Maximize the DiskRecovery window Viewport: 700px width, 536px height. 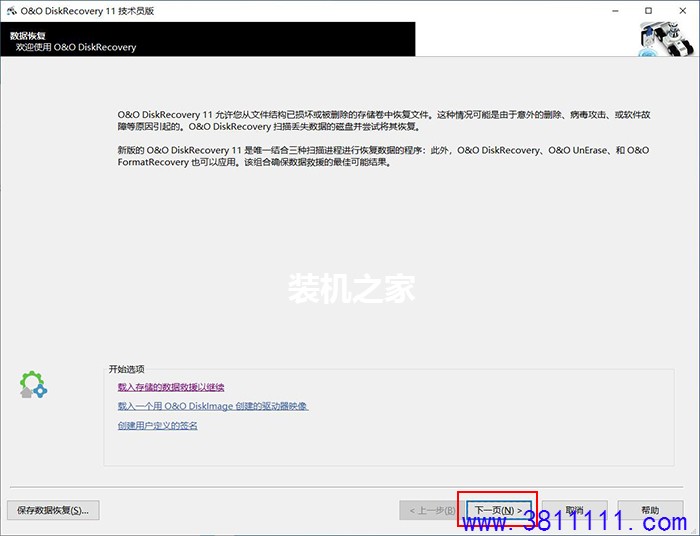coord(649,11)
